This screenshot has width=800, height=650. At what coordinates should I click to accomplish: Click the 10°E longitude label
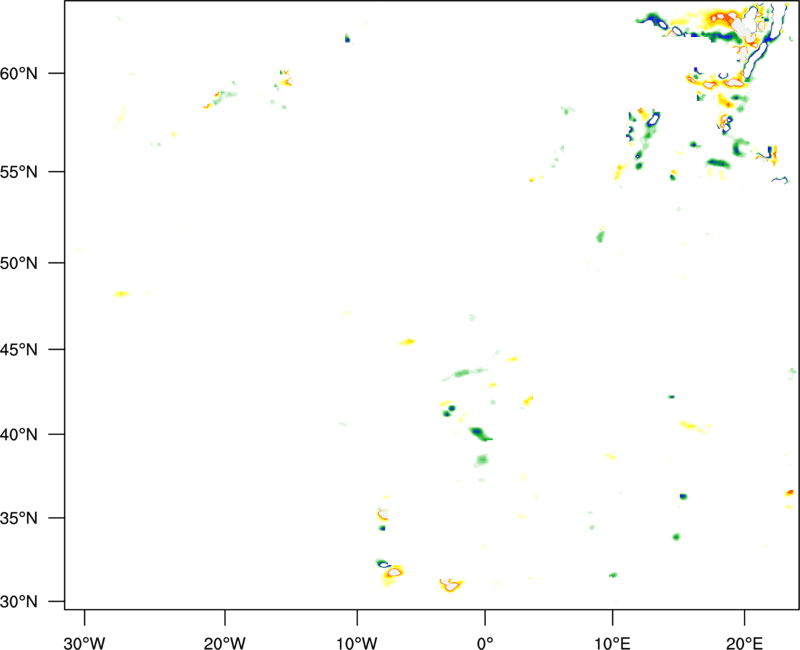[x=612, y=643]
